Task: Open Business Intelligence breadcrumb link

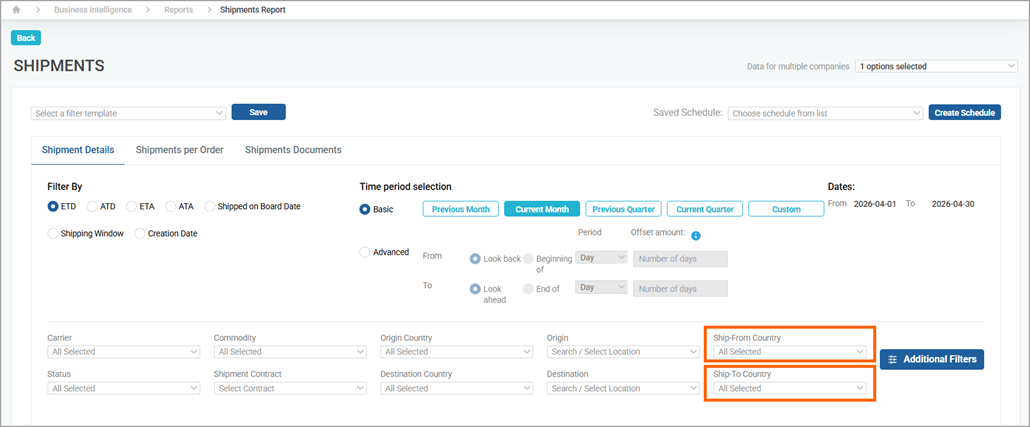Action: point(93,10)
